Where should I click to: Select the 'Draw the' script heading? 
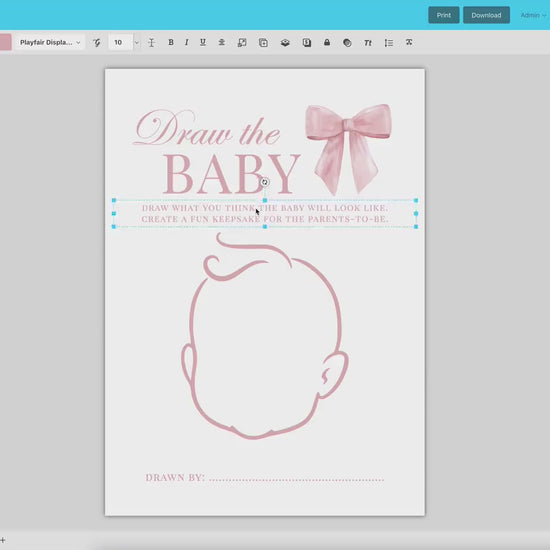(x=207, y=128)
